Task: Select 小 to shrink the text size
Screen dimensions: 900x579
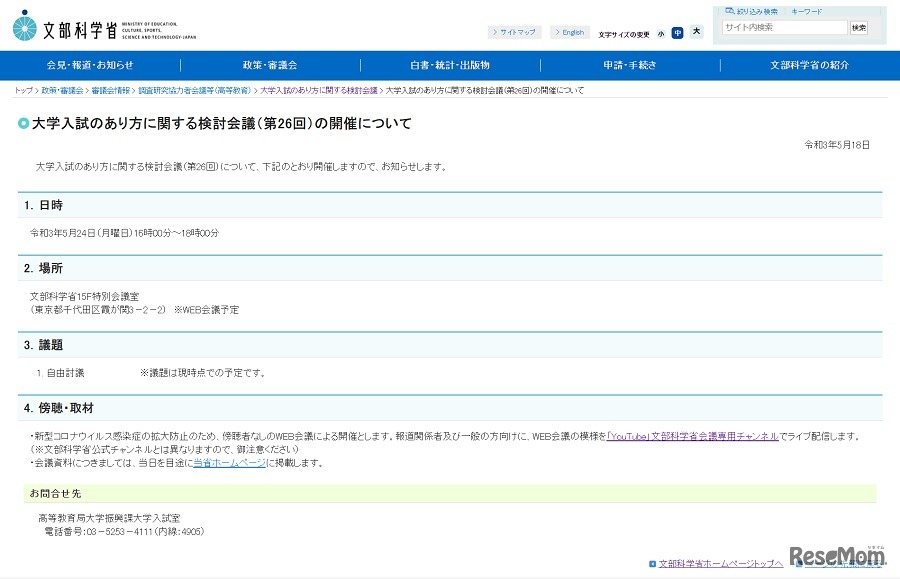Action: (x=660, y=32)
